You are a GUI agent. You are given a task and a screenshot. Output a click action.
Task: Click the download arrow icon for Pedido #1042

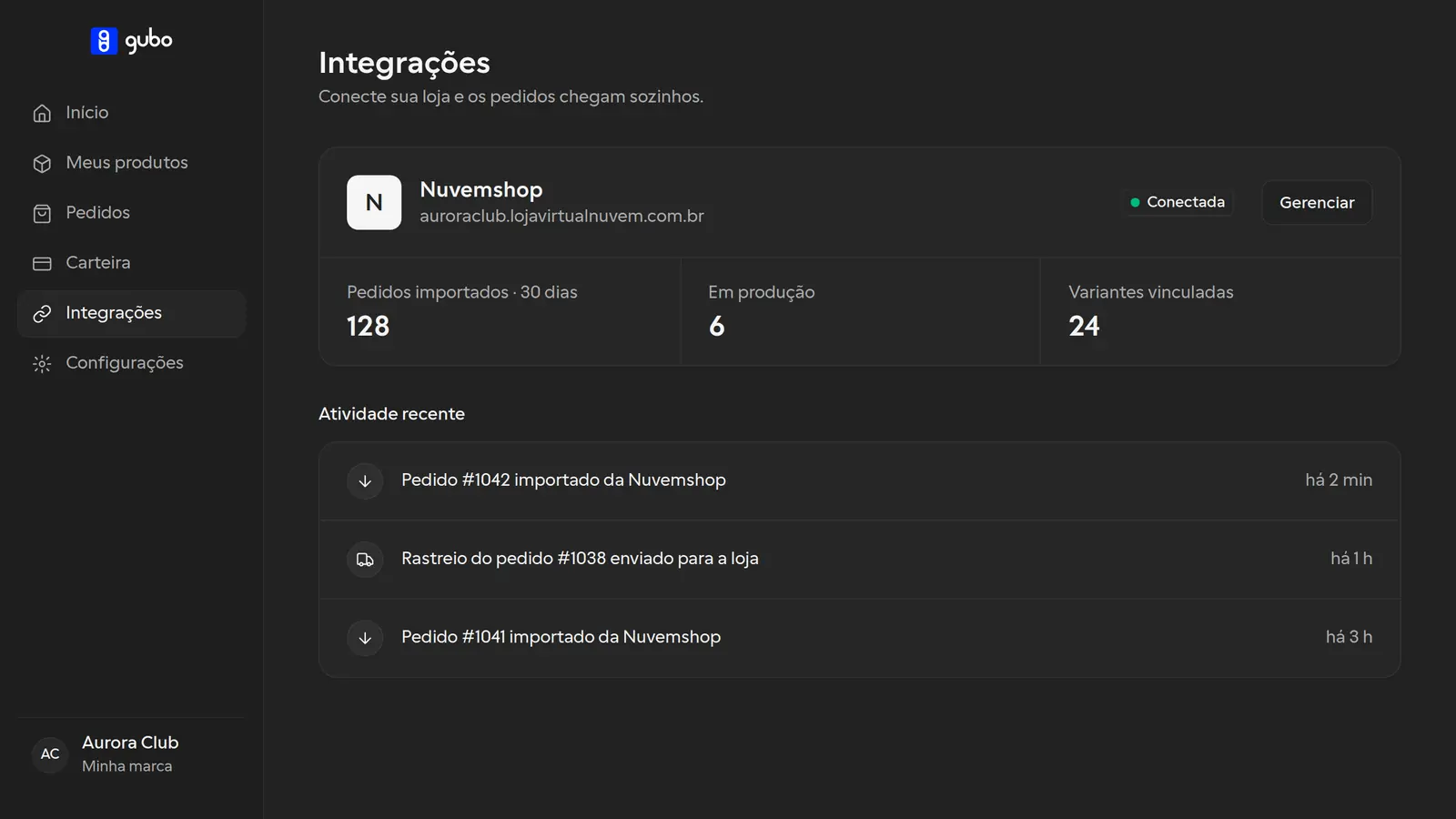[365, 480]
